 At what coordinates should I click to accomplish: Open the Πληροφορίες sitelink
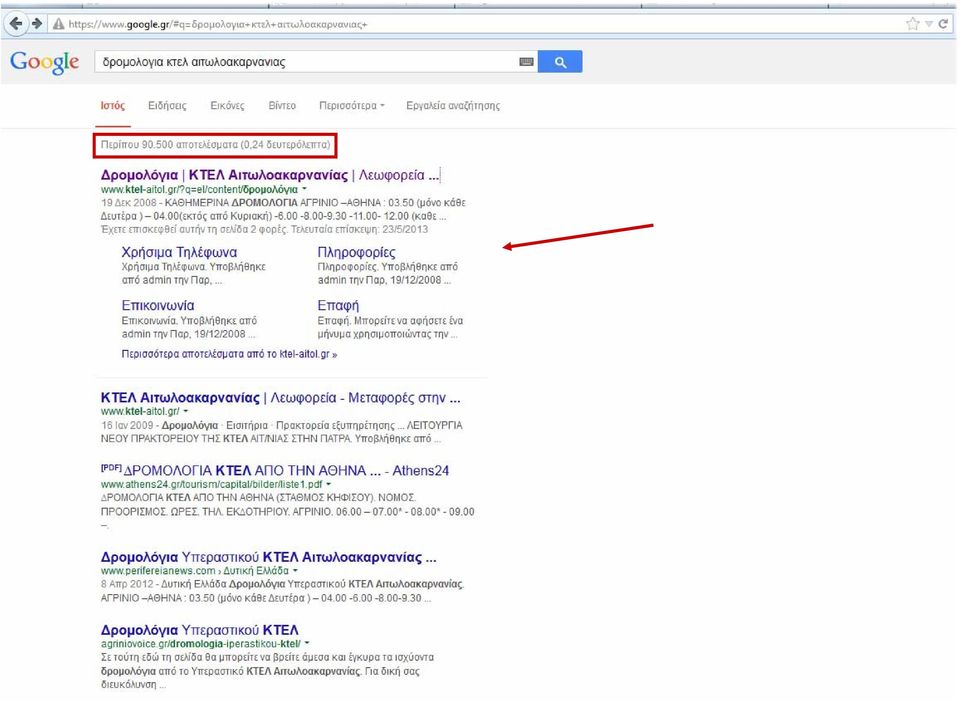(x=356, y=252)
